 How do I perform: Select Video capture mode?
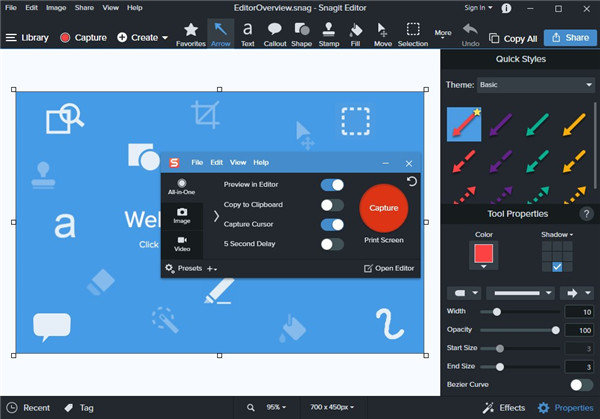pos(182,244)
